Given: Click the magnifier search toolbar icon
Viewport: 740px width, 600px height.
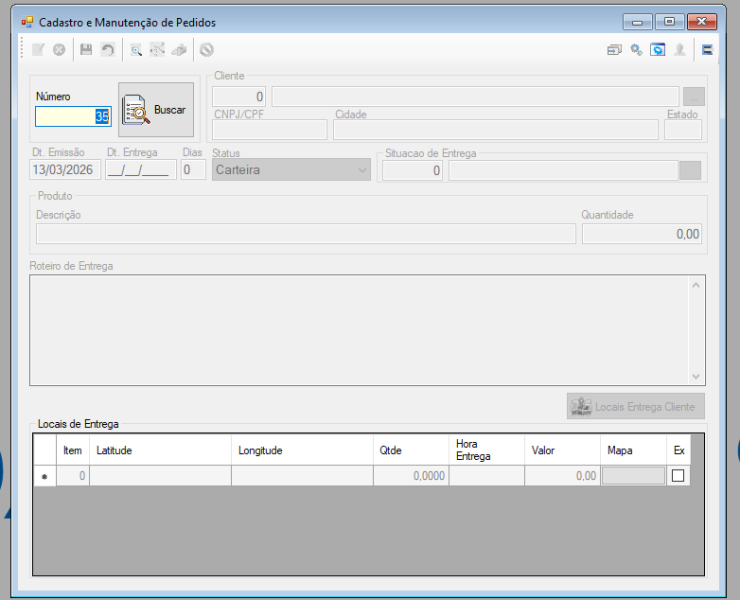Looking at the screenshot, I should [136, 50].
